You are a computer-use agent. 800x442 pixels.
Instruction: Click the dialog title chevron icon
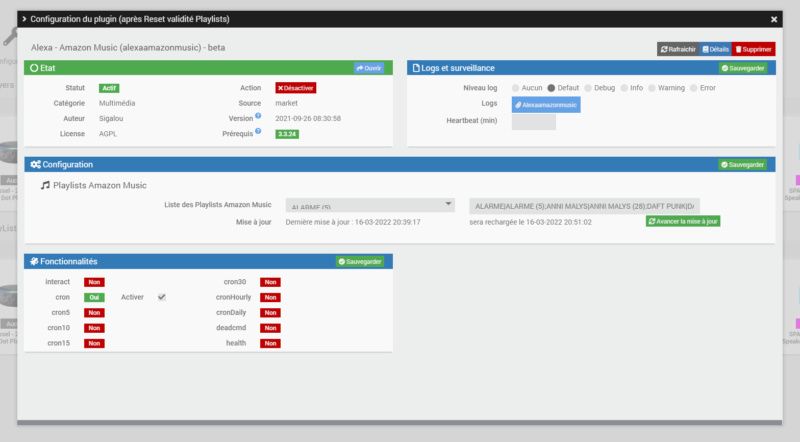click(24, 19)
